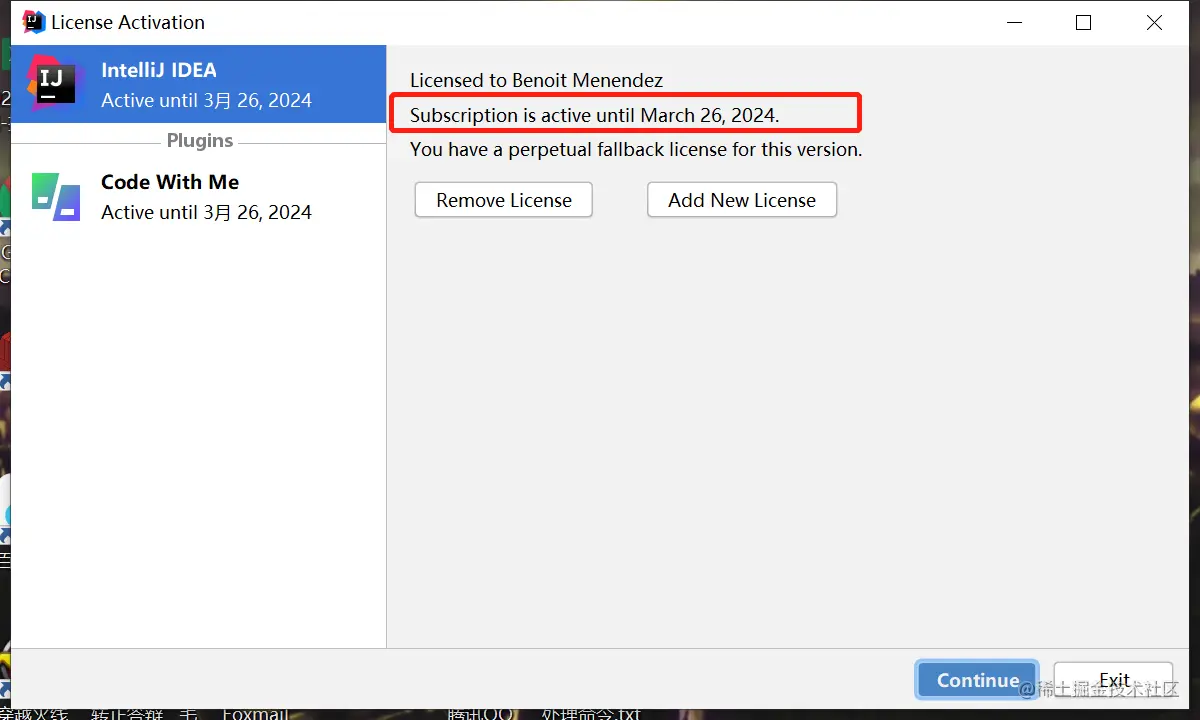Screen dimensions: 1200x720
Task: Click the JetBrains title bar icon
Action: tap(33, 22)
